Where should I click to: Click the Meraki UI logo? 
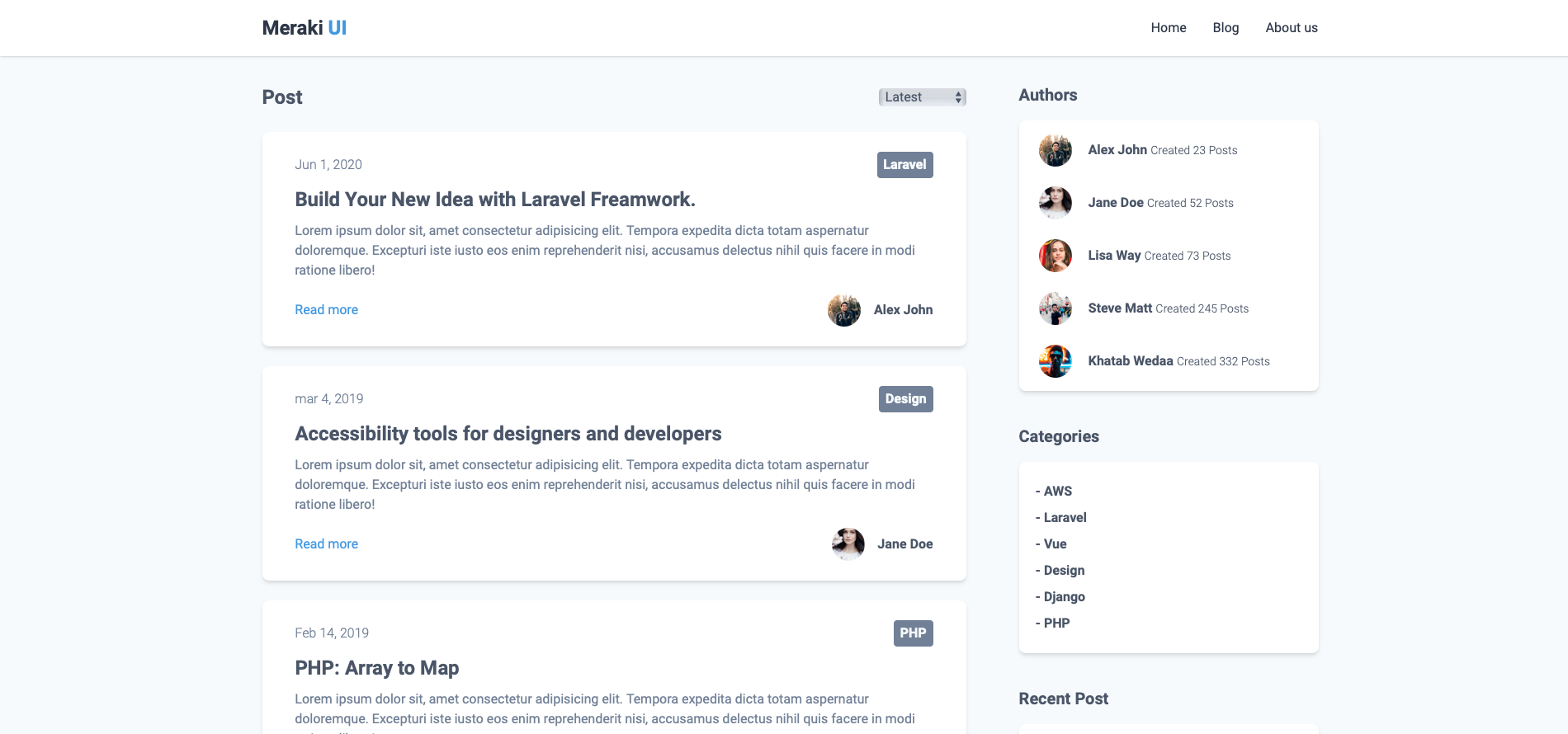tap(304, 28)
